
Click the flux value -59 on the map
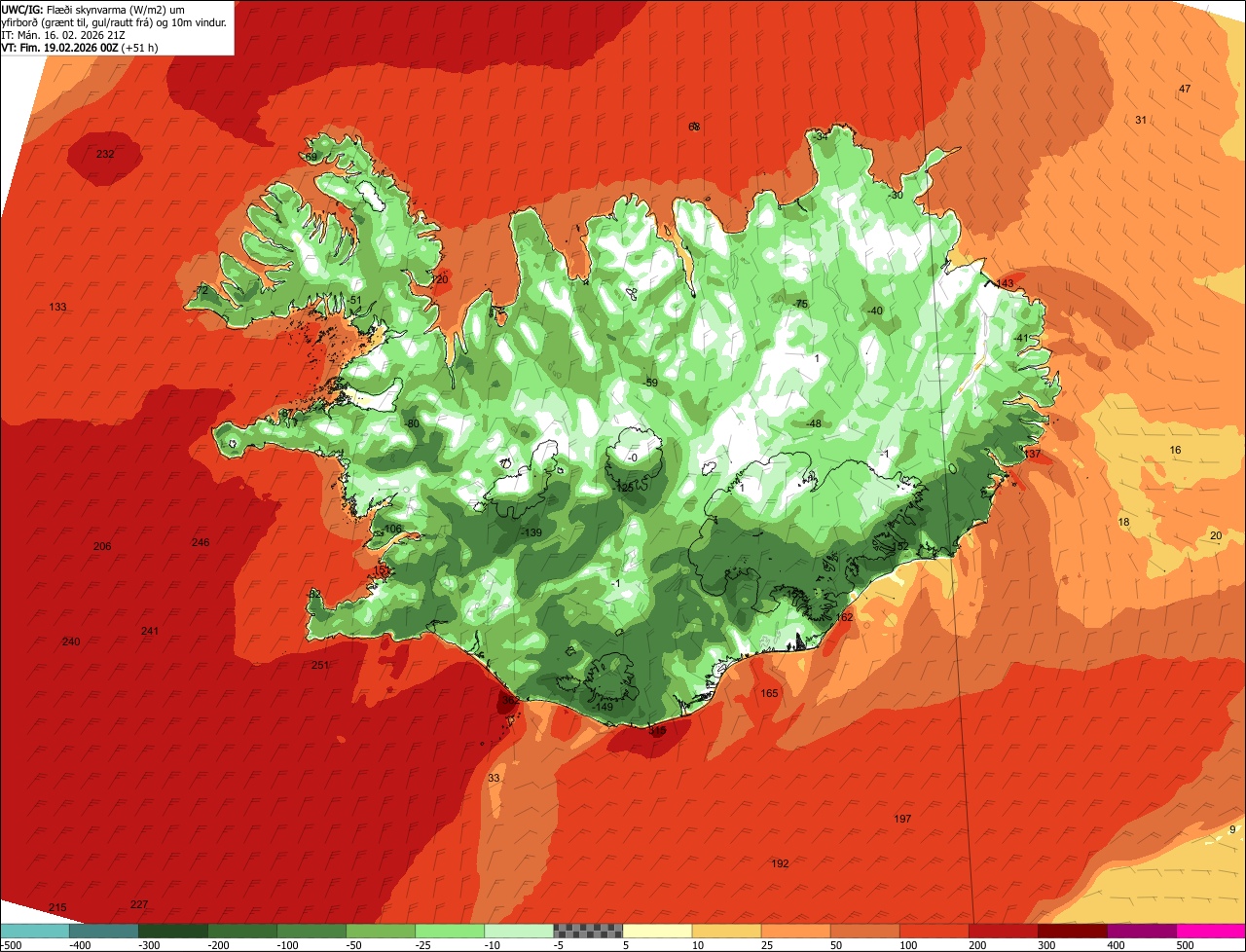(649, 384)
